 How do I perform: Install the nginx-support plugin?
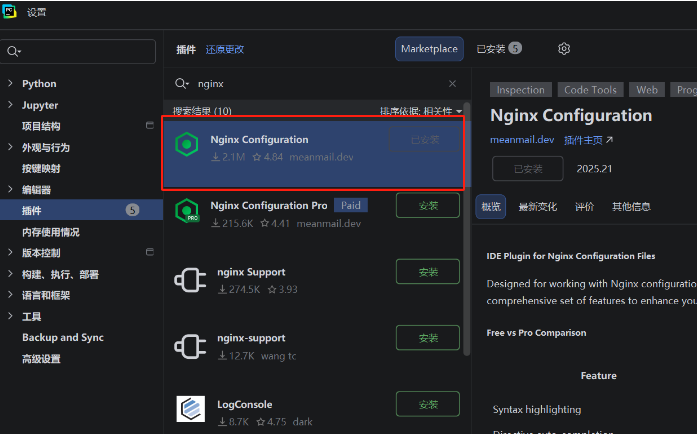pos(428,338)
